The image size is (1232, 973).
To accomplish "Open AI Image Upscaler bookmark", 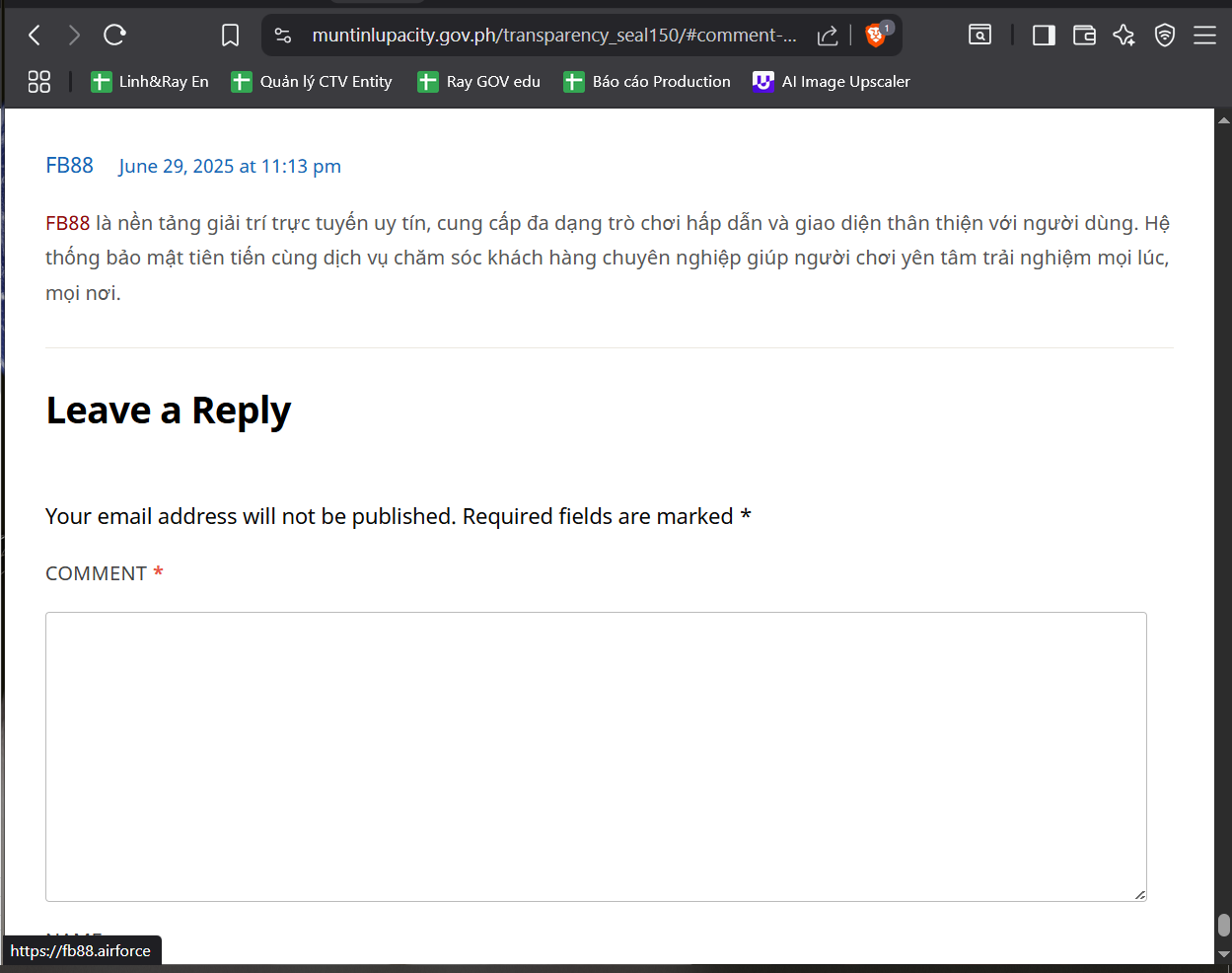I will click(832, 82).
